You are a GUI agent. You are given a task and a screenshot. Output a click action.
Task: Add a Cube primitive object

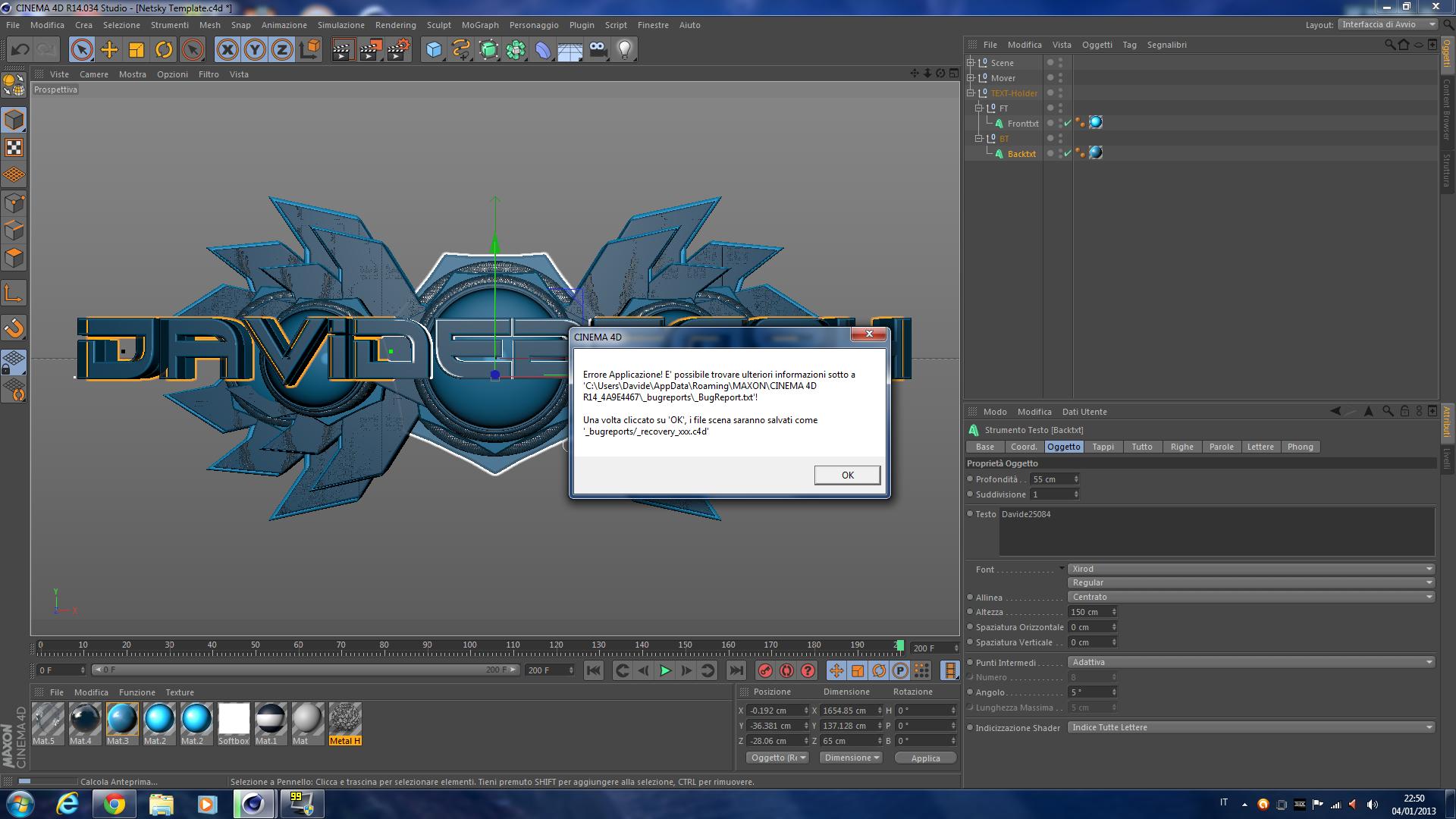(434, 50)
